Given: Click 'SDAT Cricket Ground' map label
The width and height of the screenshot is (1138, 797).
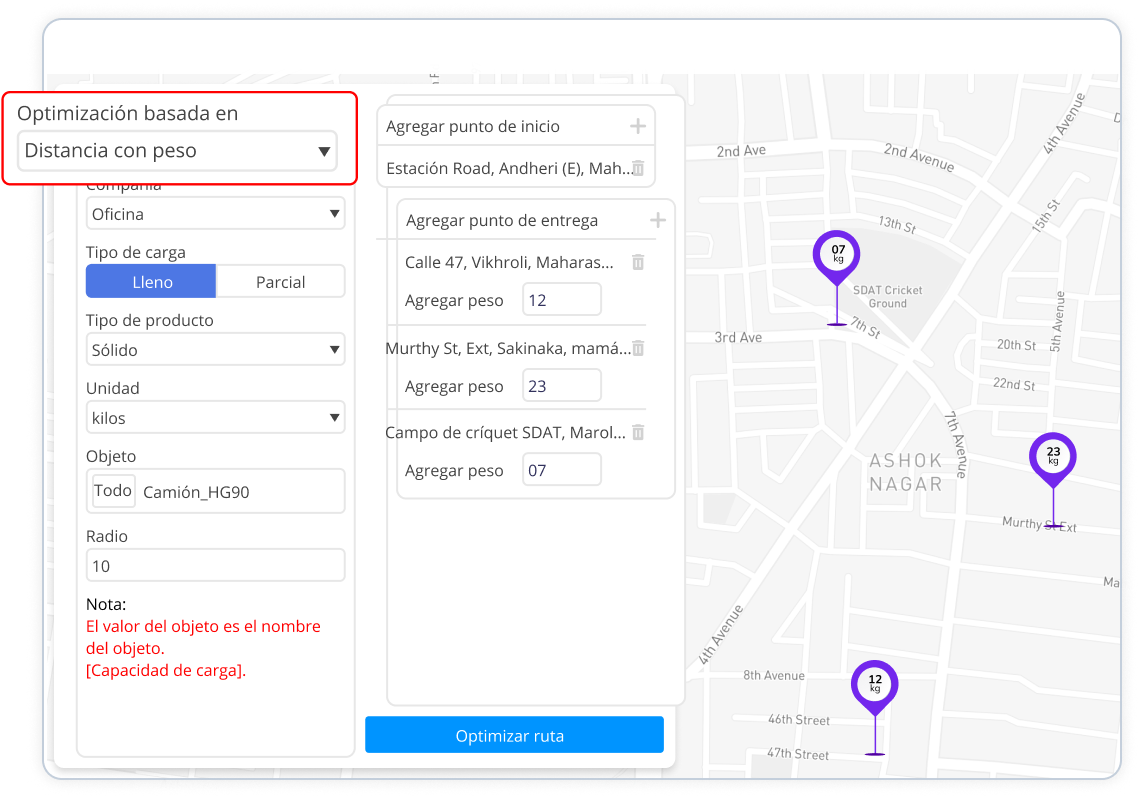Looking at the screenshot, I should tap(888, 296).
